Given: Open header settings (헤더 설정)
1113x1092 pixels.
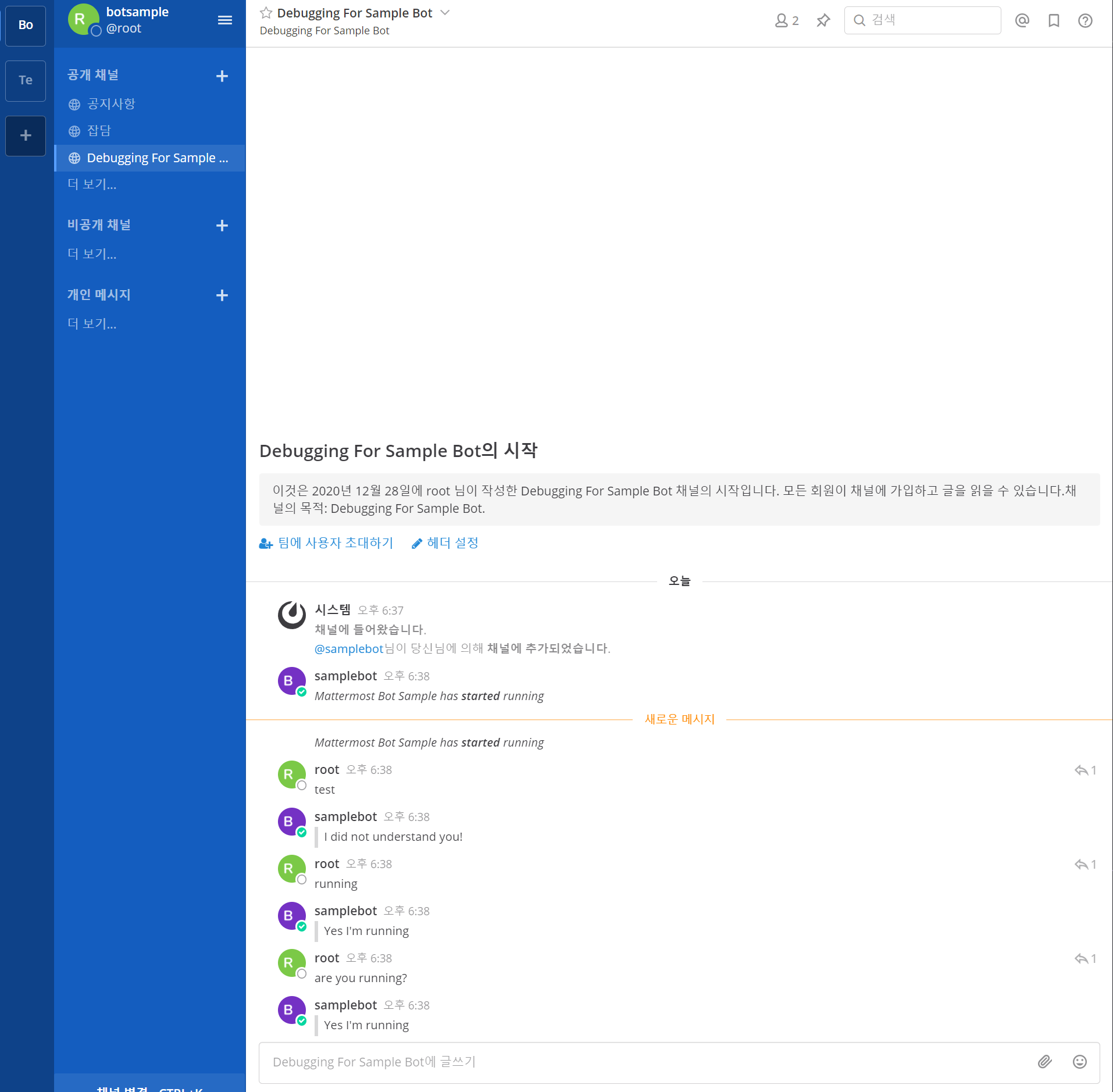Looking at the screenshot, I should coord(445,543).
